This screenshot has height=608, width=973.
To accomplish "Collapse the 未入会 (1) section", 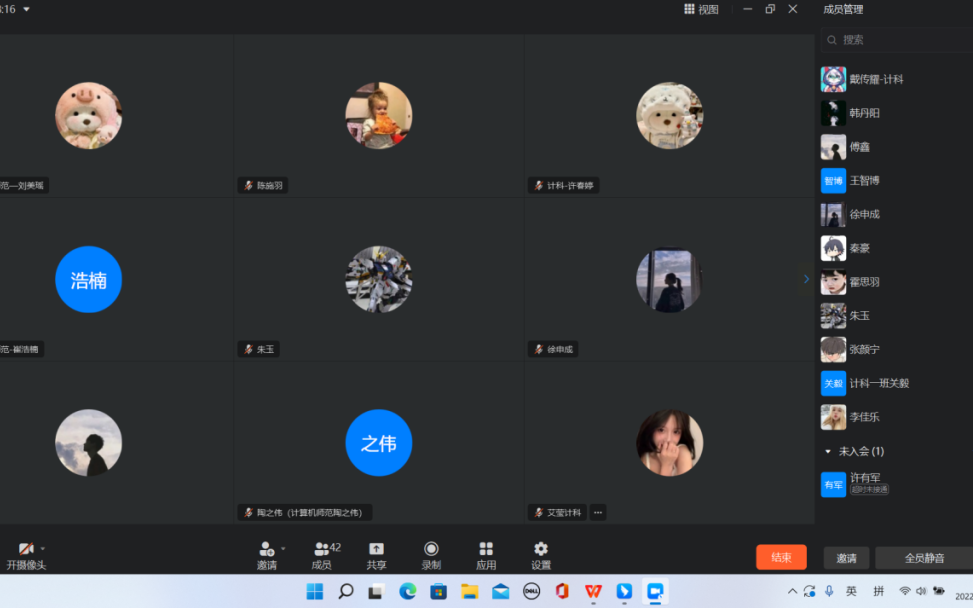I will (828, 451).
